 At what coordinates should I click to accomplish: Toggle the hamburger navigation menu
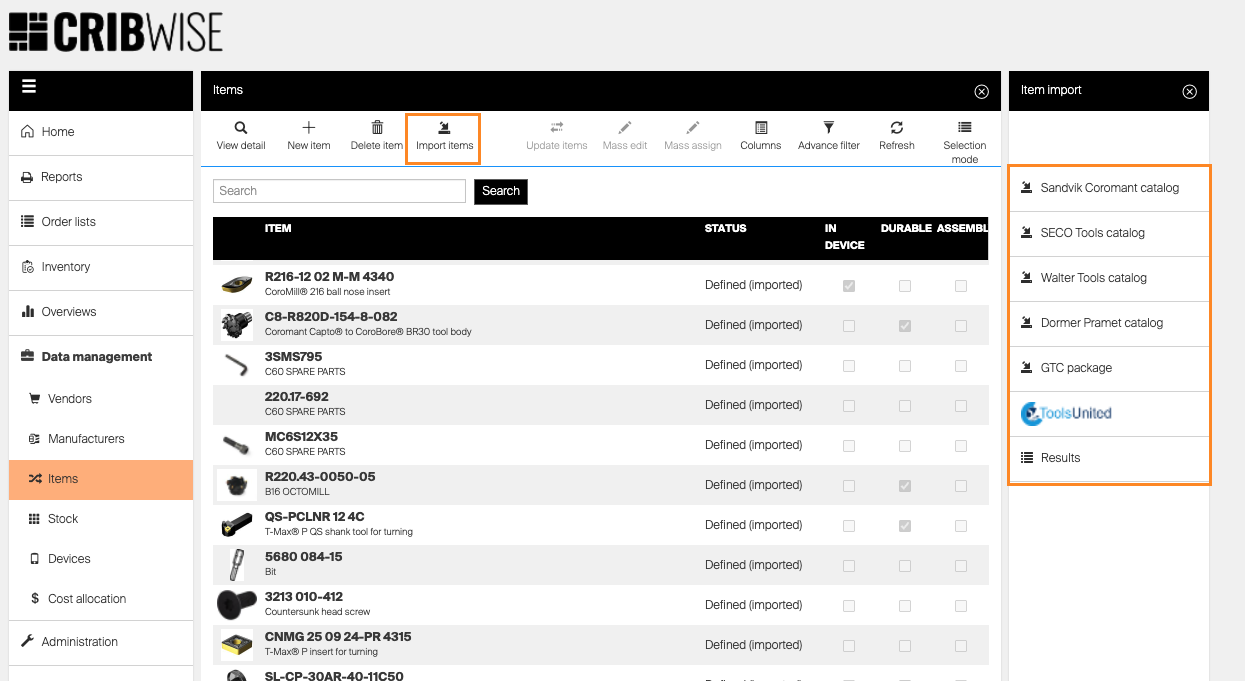[29, 87]
